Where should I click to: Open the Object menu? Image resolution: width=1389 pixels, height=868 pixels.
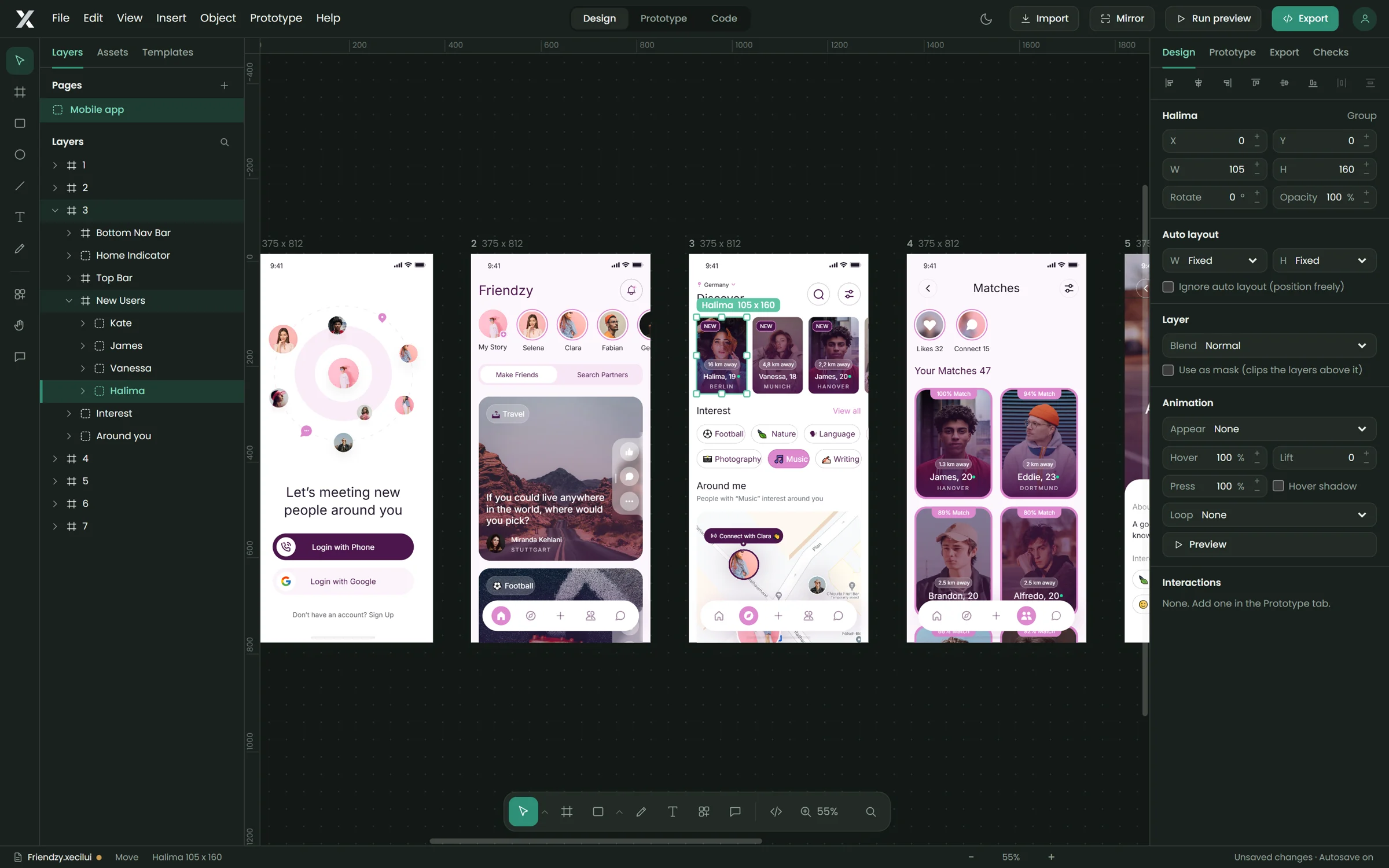tap(218, 18)
